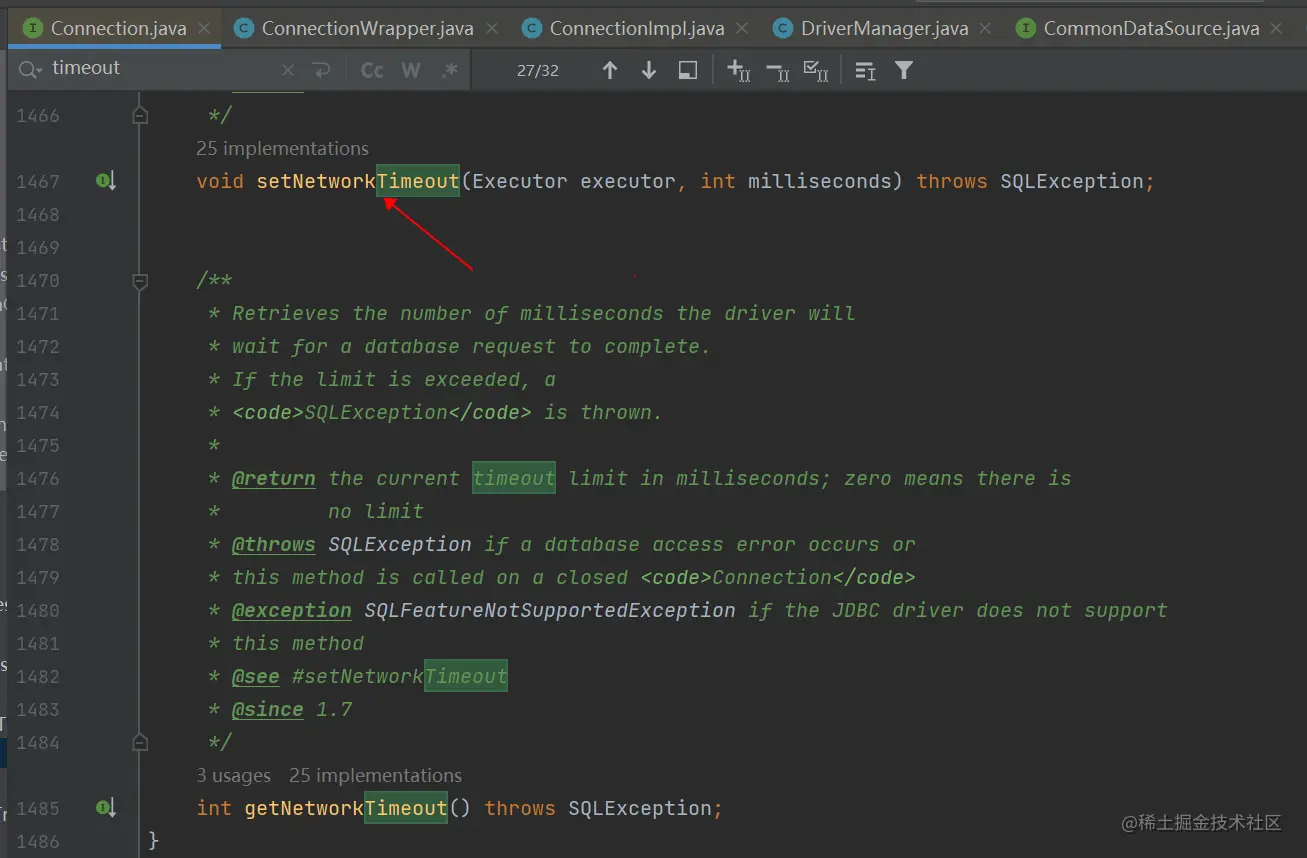Switch to Connection.java tab

[x=118, y=28]
